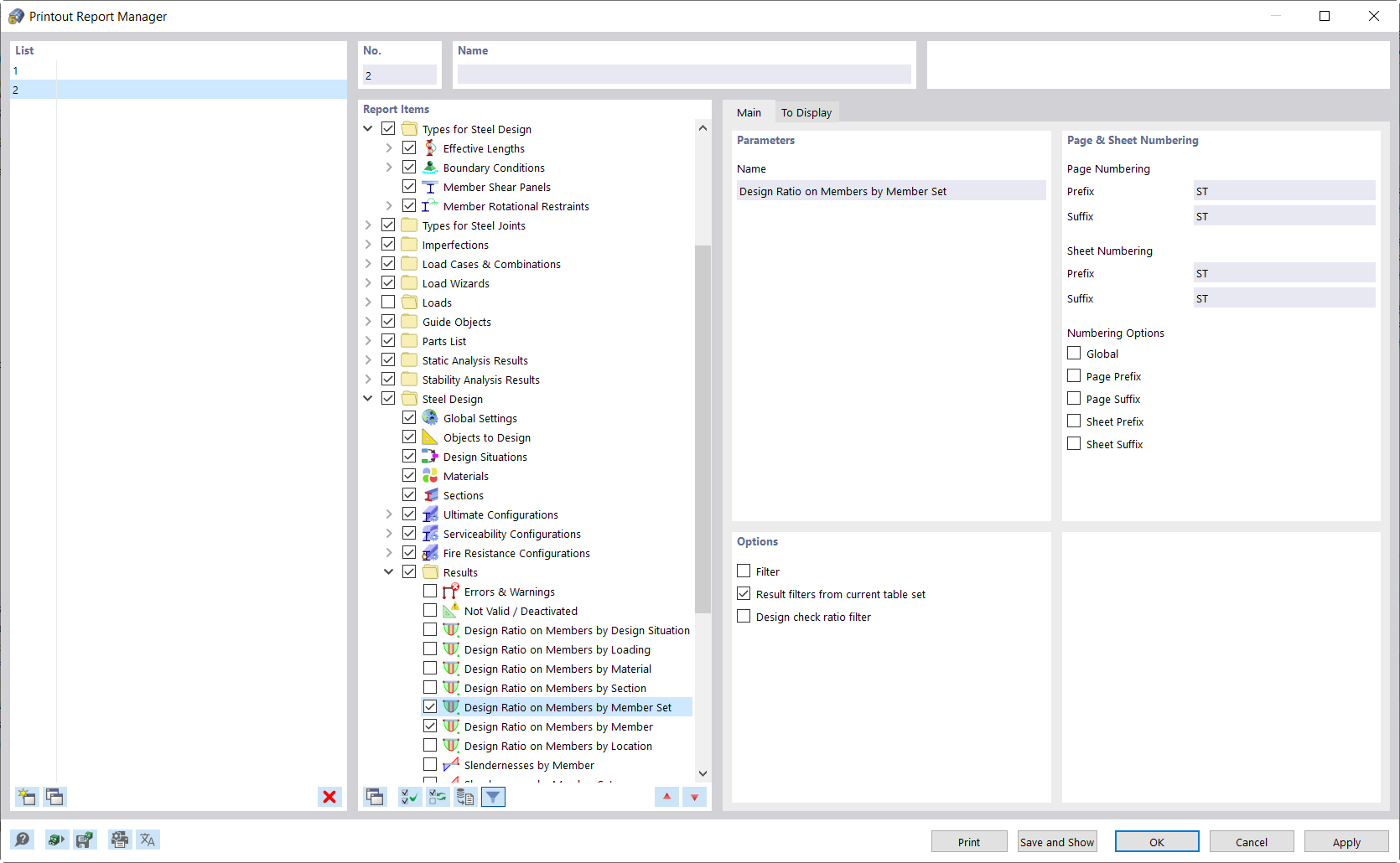Confirm with the OK button

point(1157,842)
